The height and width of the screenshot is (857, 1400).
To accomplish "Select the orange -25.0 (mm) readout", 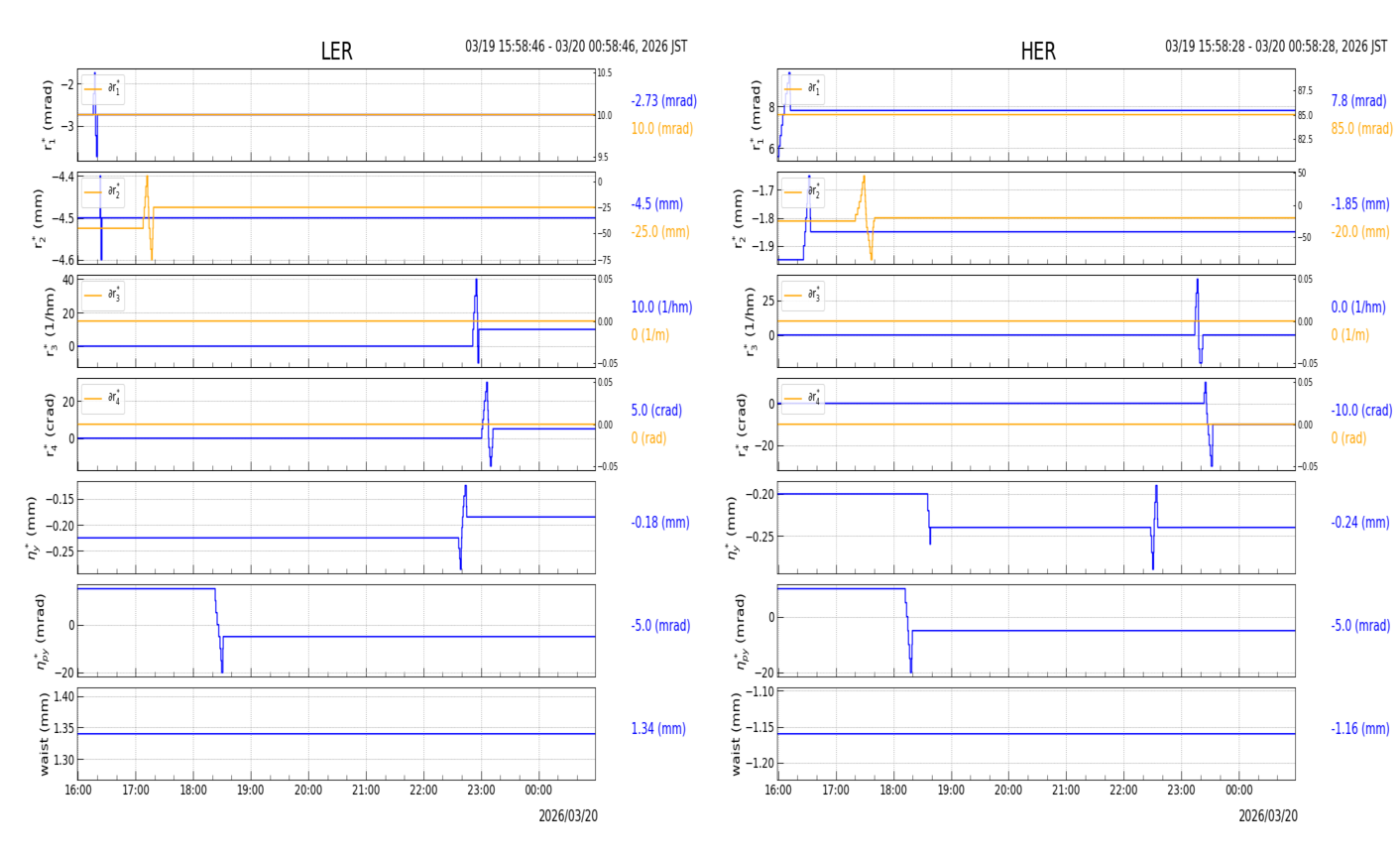I will pyautogui.click(x=660, y=232).
